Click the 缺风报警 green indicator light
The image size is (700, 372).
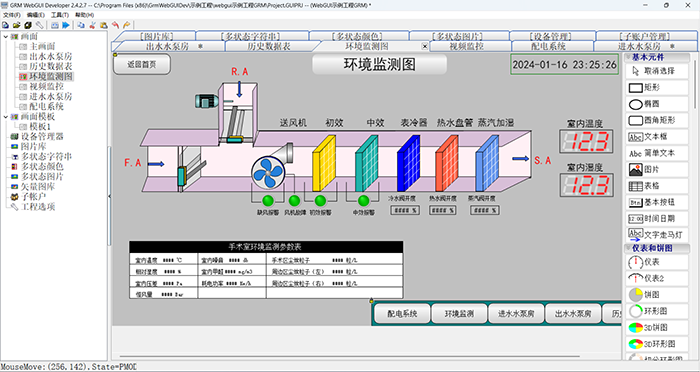tap(268, 200)
